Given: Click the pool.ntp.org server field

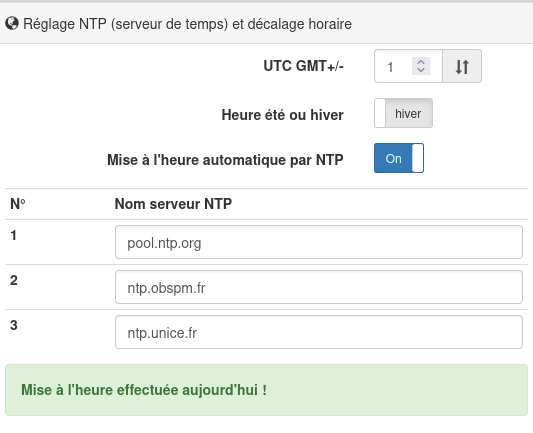Looking at the screenshot, I should coord(319,242).
